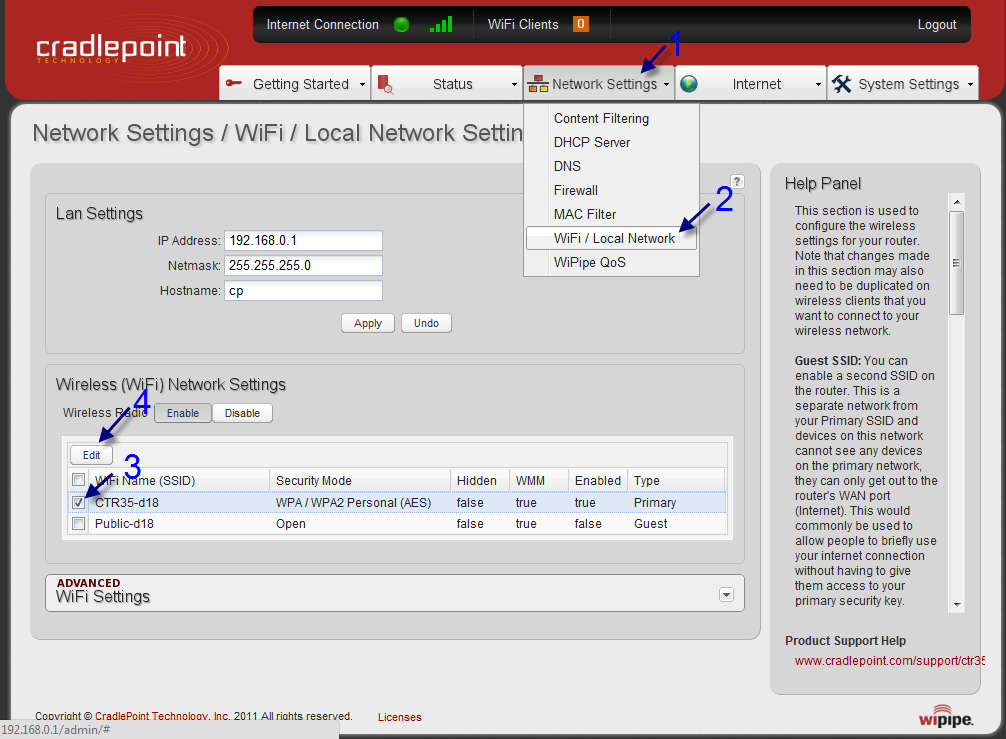Click the Hidden column header
The width and height of the screenshot is (1006, 739).
pos(479,480)
